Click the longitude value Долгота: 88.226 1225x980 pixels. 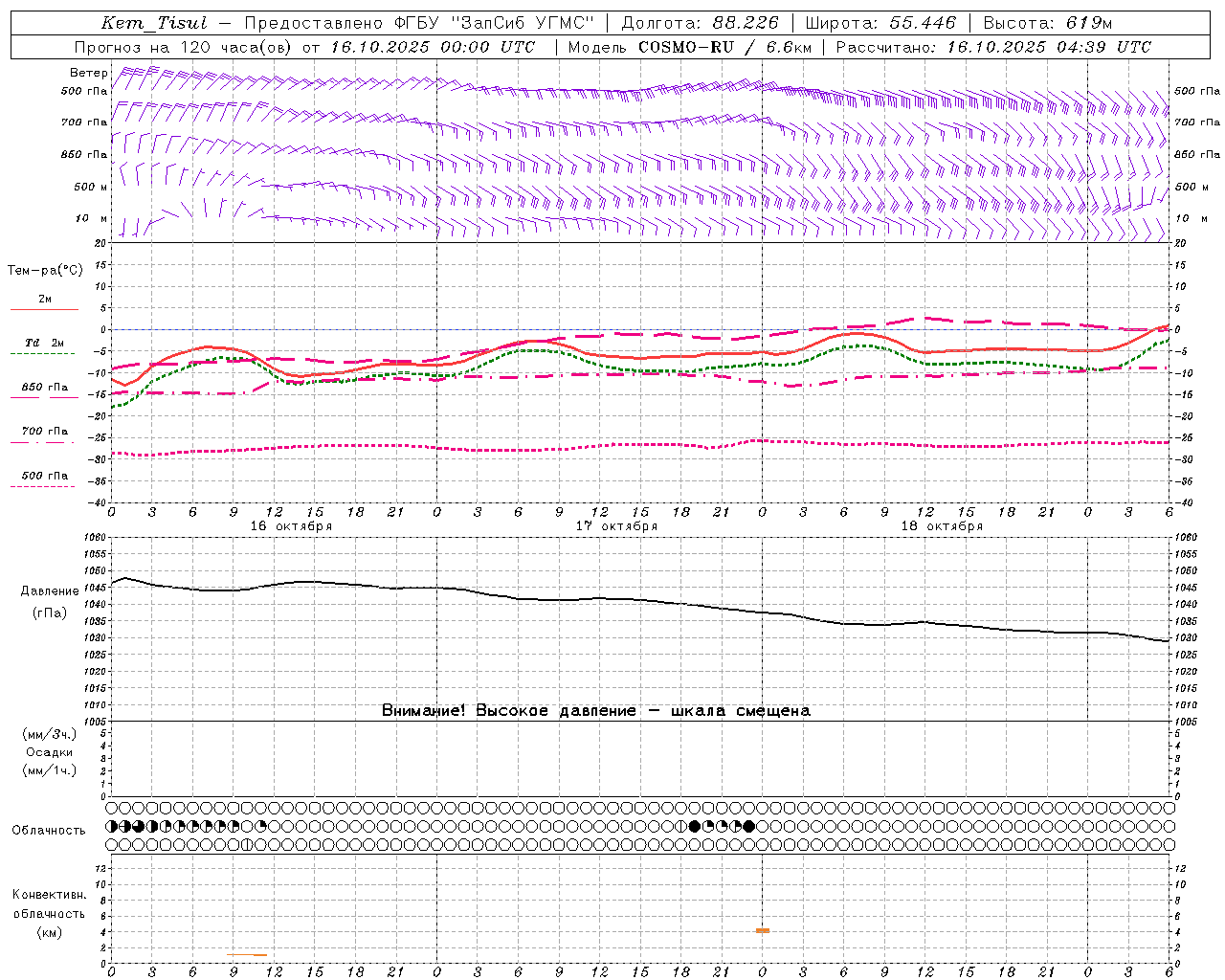tap(700, 23)
